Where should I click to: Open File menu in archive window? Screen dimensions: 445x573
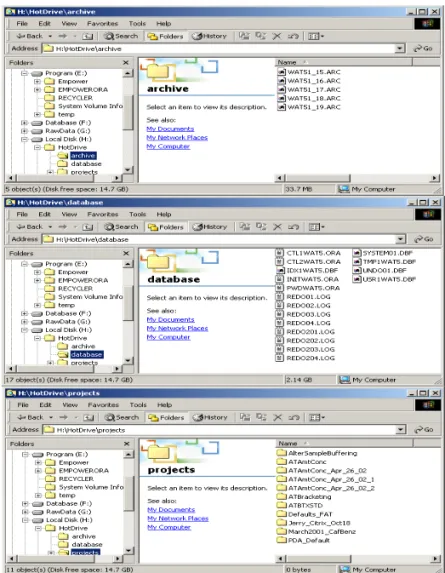click(x=22, y=24)
